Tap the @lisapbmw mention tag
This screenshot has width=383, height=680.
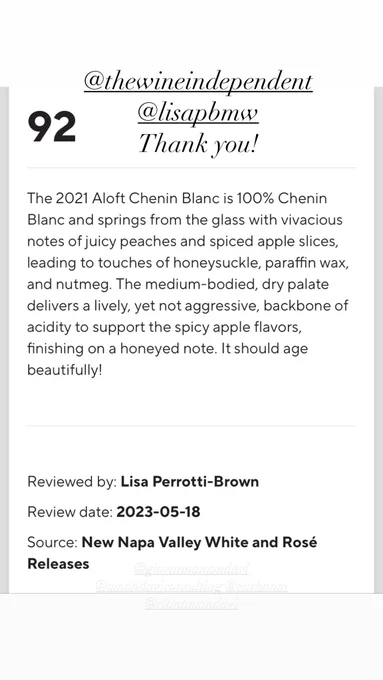(x=198, y=113)
